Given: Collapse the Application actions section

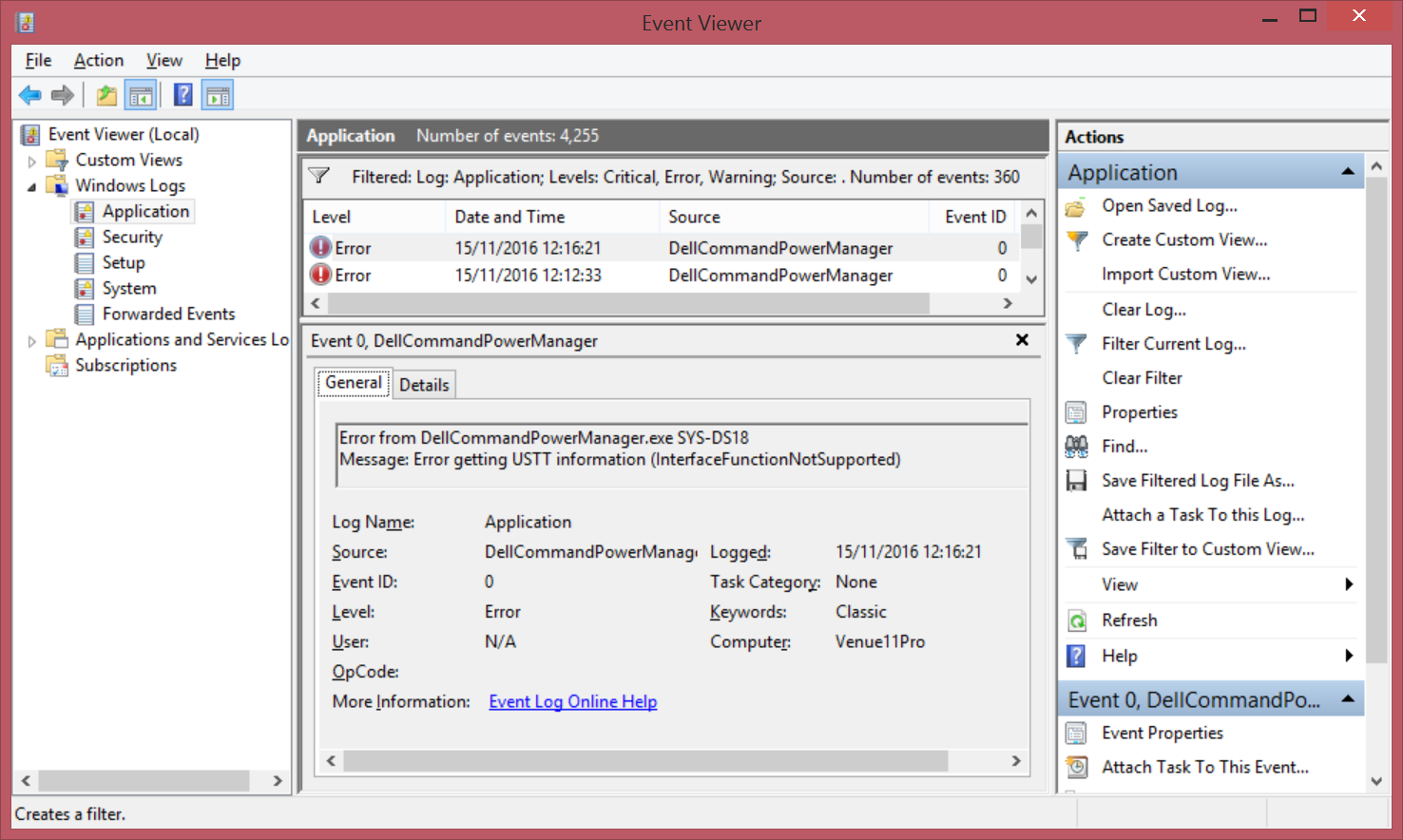Looking at the screenshot, I should [1347, 172].
